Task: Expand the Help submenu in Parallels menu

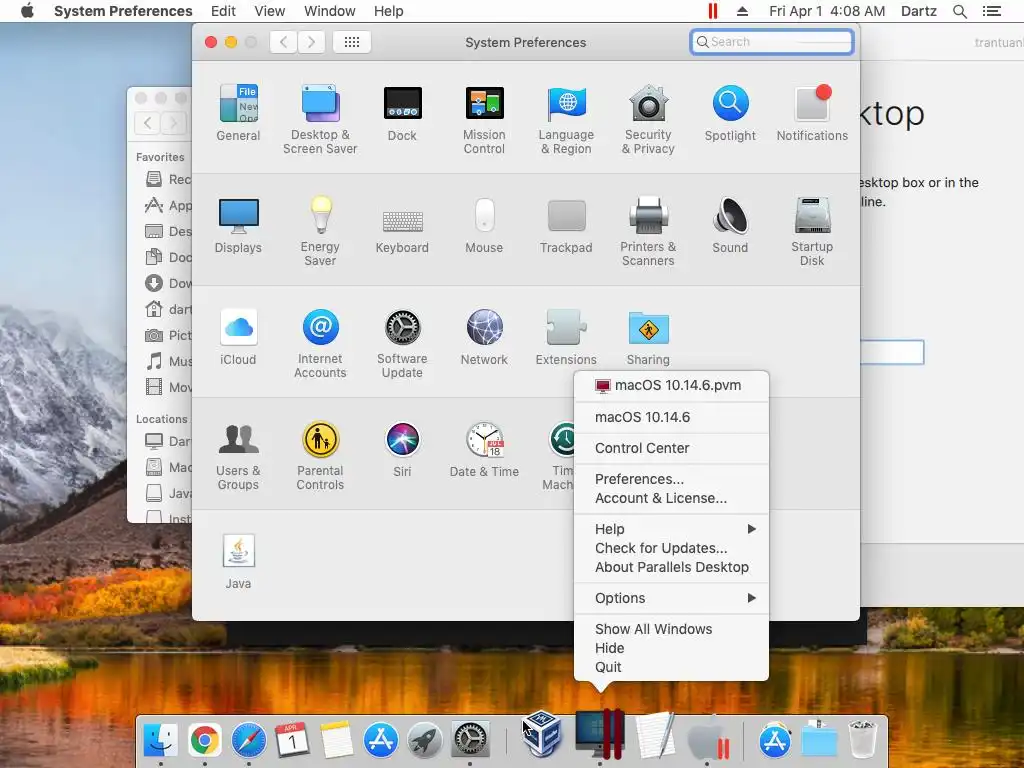Action: 671,529
